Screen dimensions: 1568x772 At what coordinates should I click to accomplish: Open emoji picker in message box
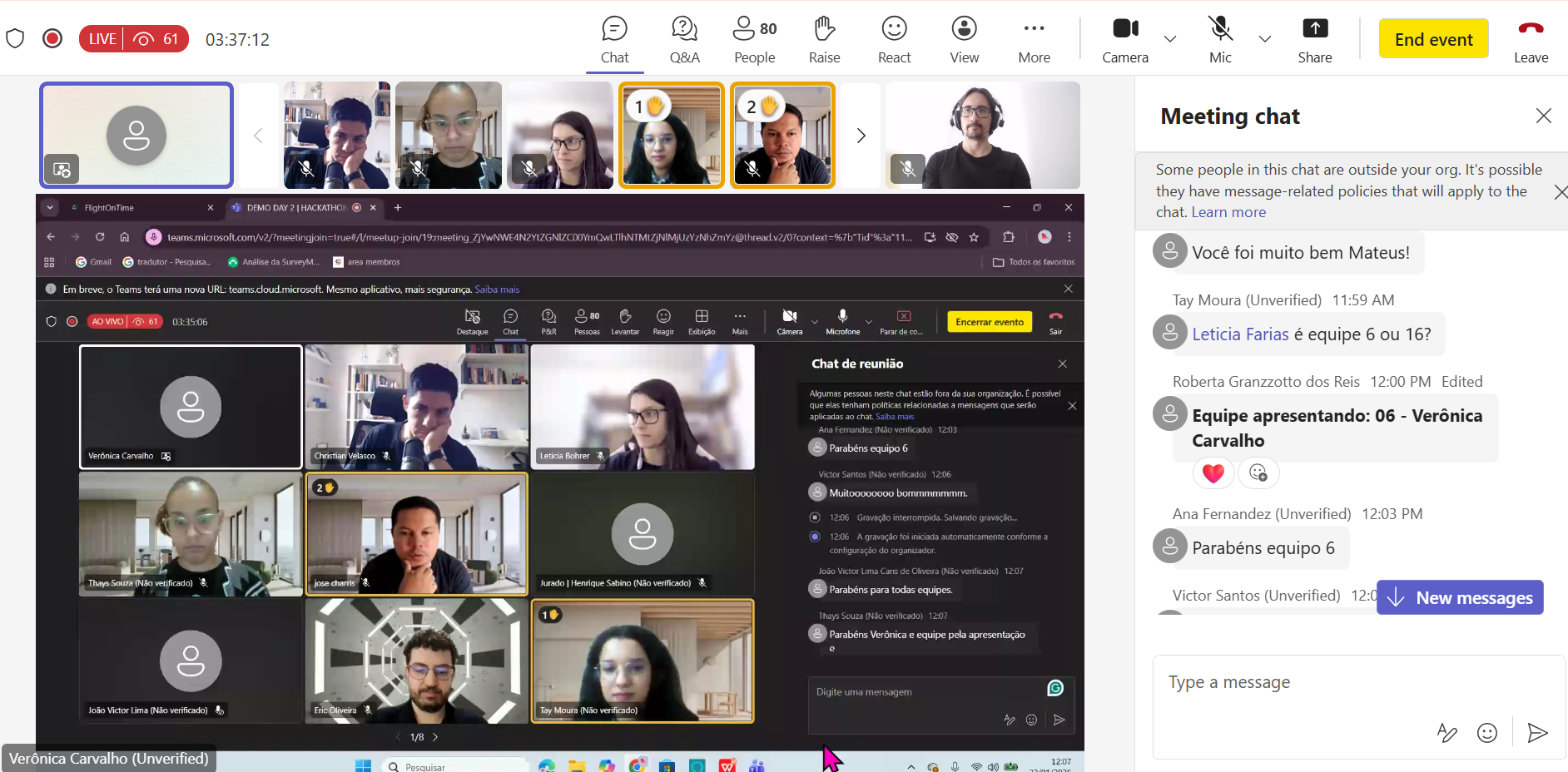pyautogui.click(x=1486, y=732)
